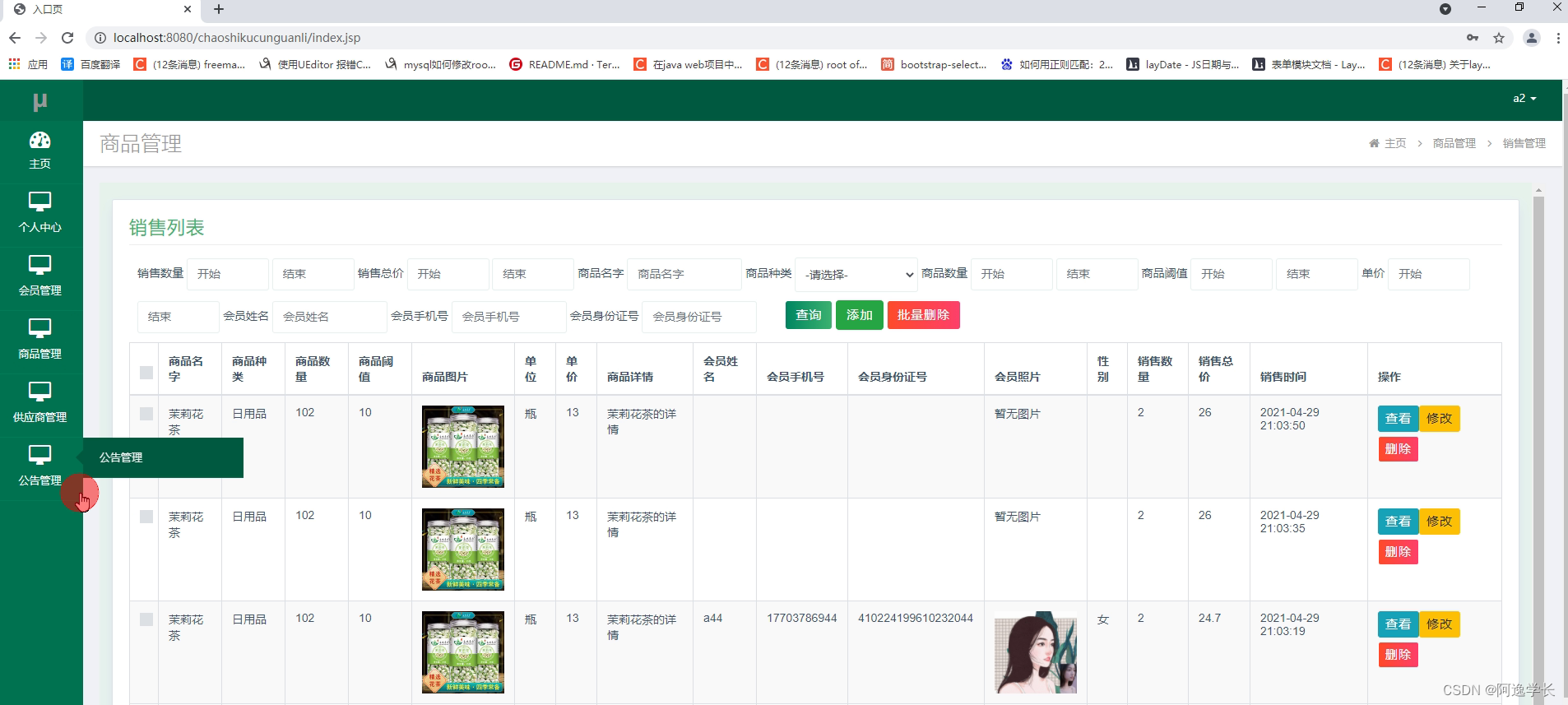Click browser forward arrow
Viewport: 1568px width, 705px height.
(x=41, y=38)
